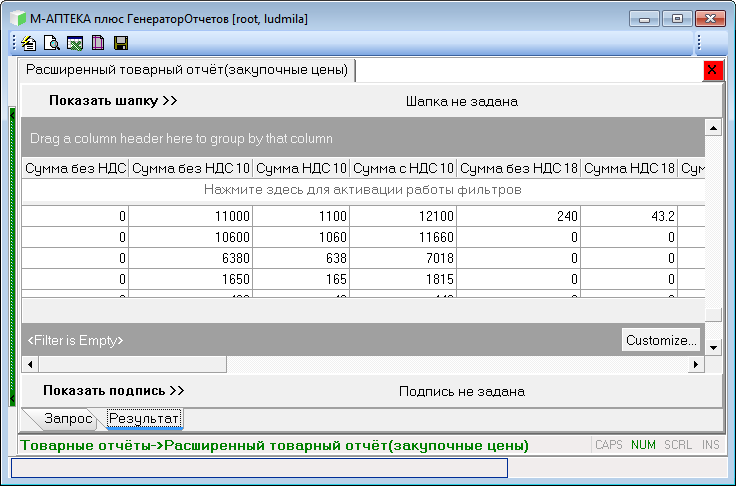Click Сумма без НДС 18 column header
The width and height of the screenshot is (736, 486).
pyautogui.click(x=519, y=168)
